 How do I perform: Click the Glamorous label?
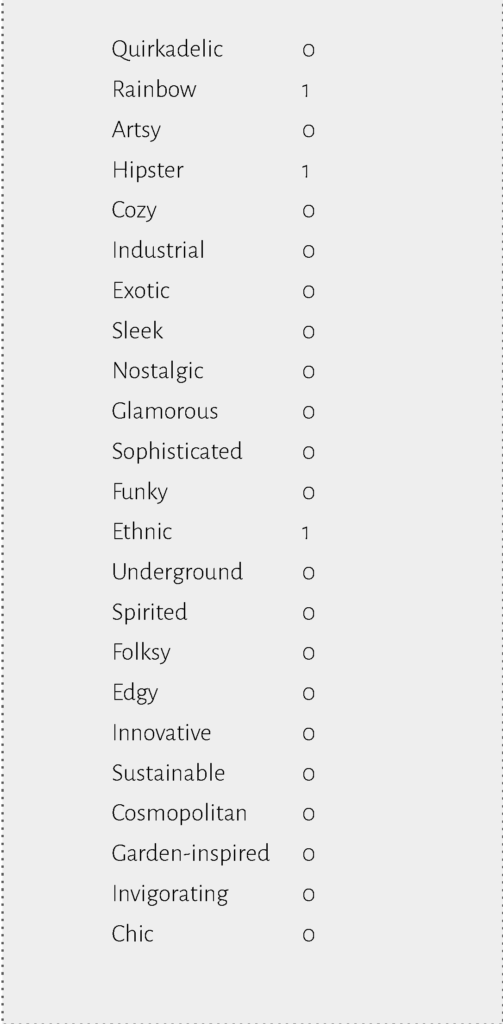tap(165, 411)
